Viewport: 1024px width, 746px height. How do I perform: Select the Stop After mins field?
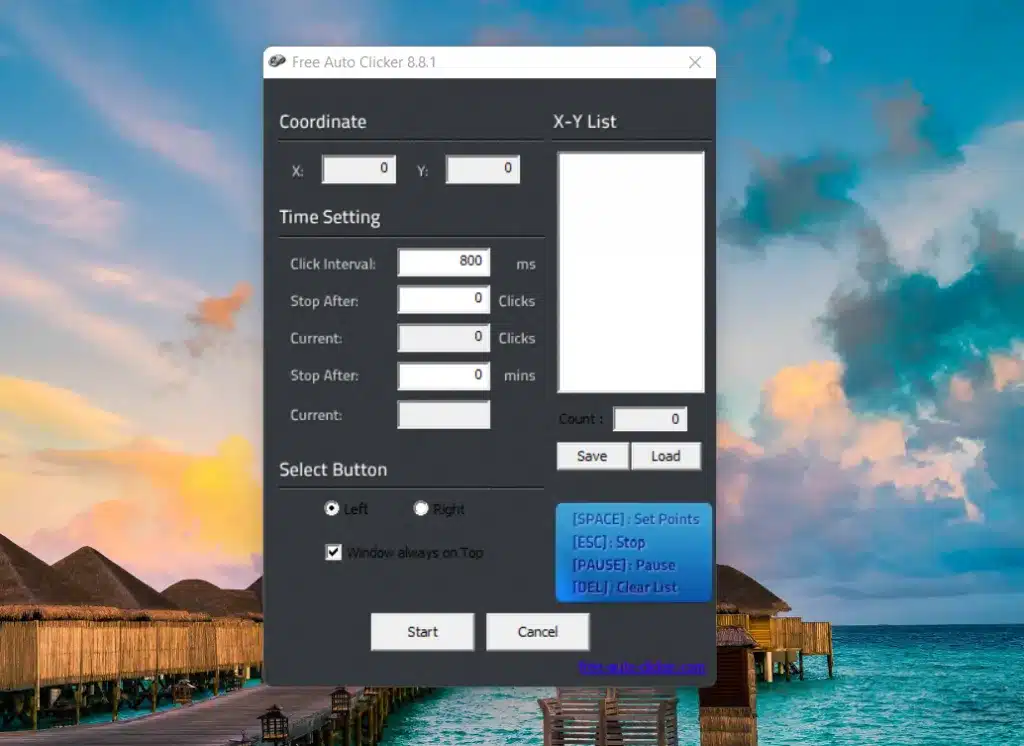443,376
